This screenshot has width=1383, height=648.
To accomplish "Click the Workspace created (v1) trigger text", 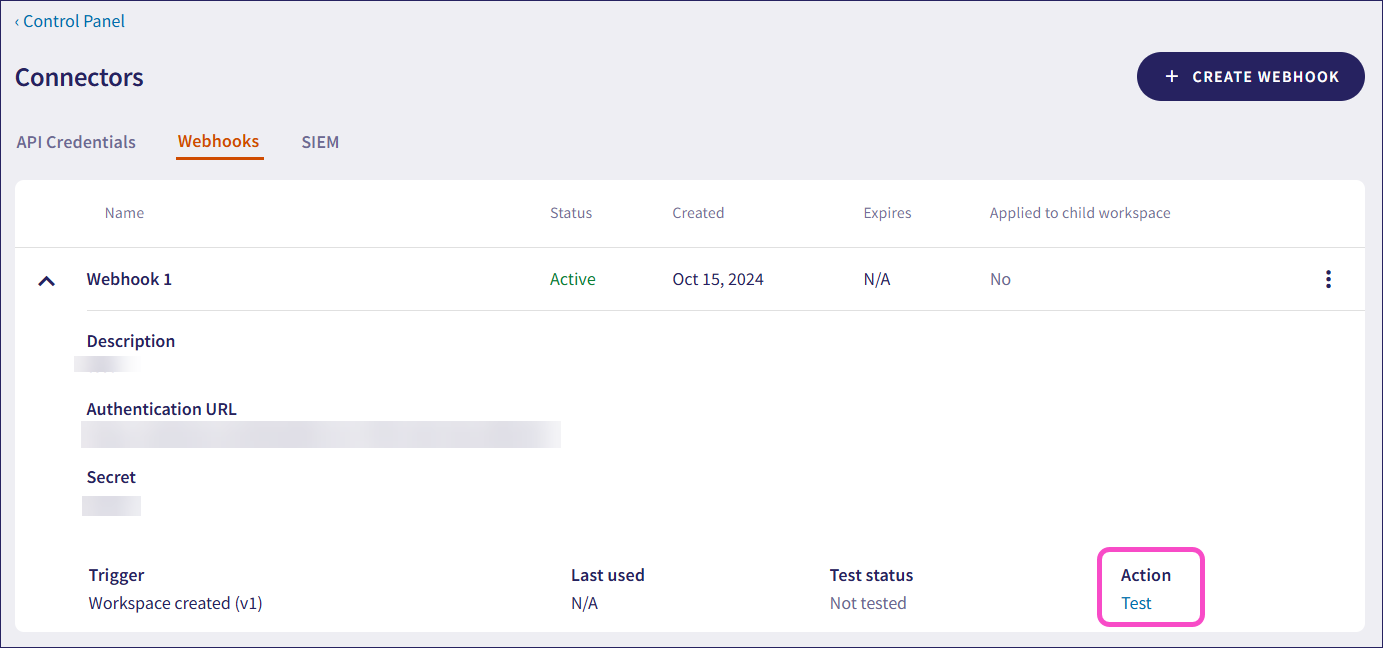I will point(174,603).
